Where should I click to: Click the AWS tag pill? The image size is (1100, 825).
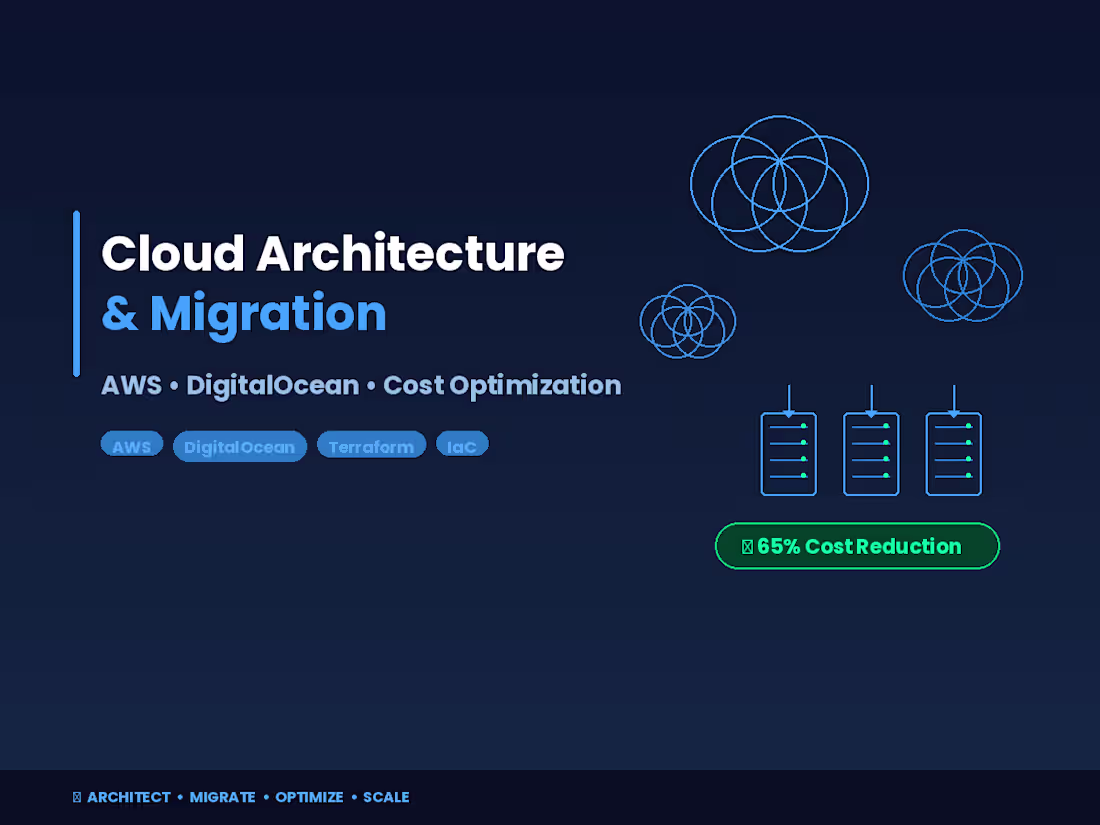[132, 445]
